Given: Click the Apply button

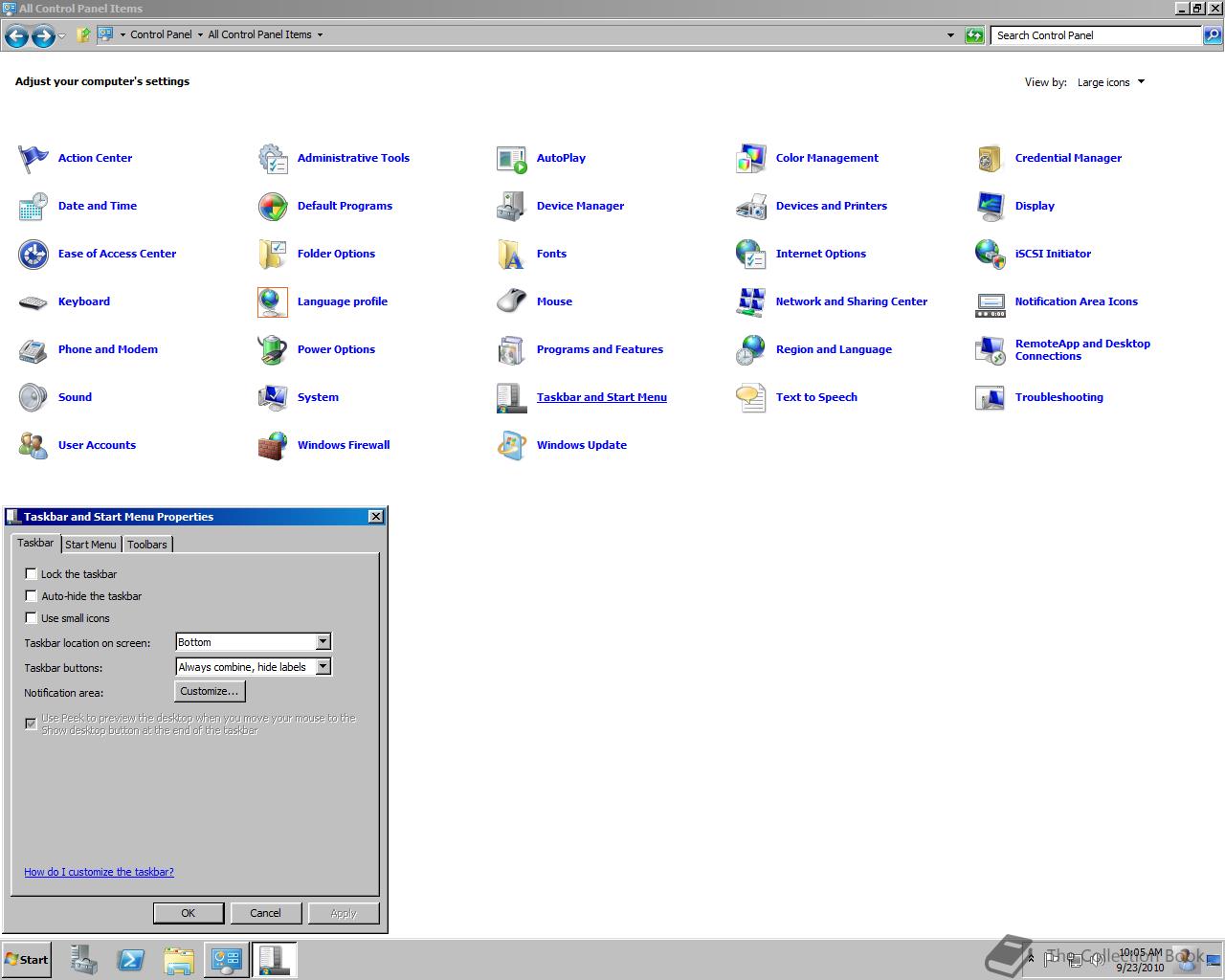Looking at the screenshot, I should click(344, 913).
